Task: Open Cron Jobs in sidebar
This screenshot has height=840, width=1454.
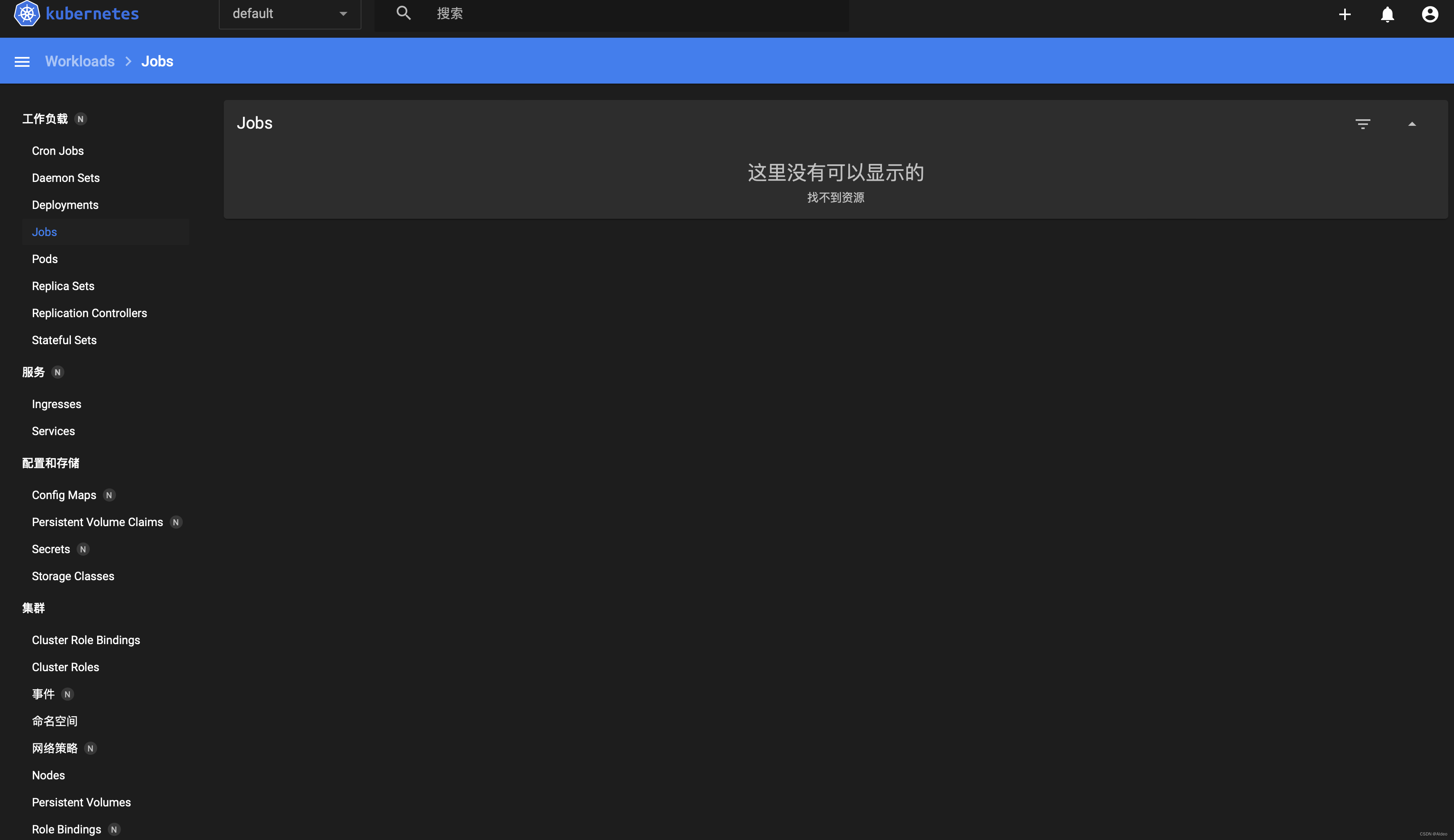Action: pos(58,150)
